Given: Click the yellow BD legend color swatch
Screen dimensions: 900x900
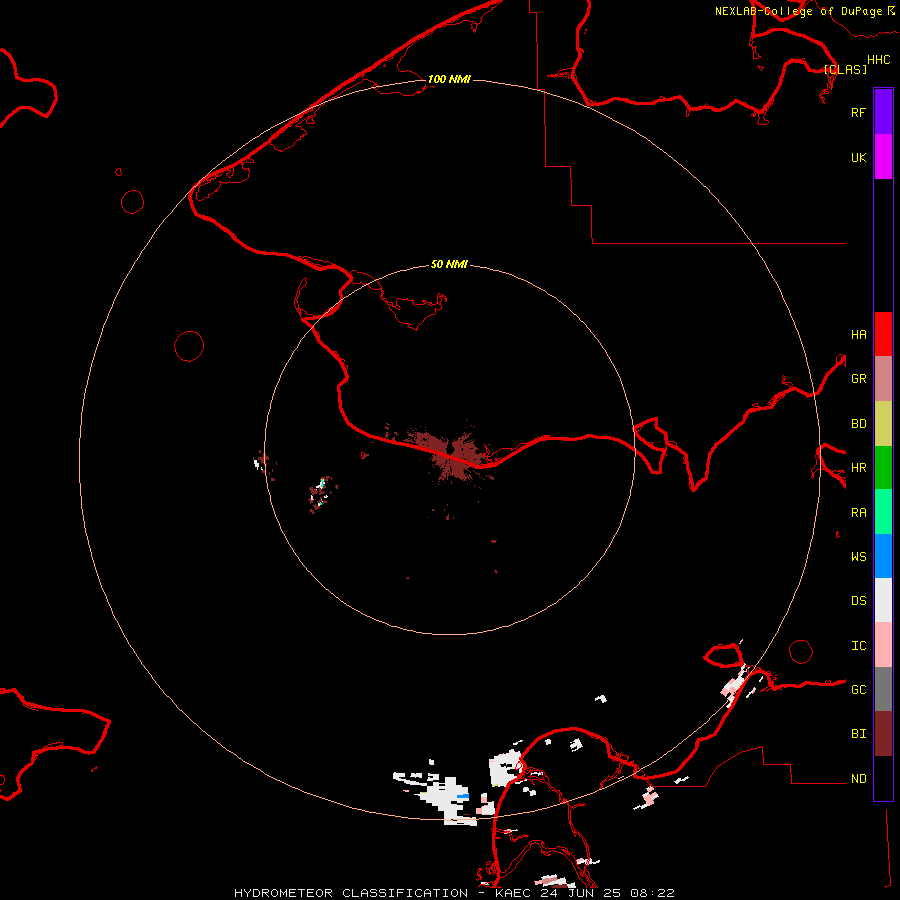Looking at the screenshot, I should pyautogui.click(x=883, y=424).
